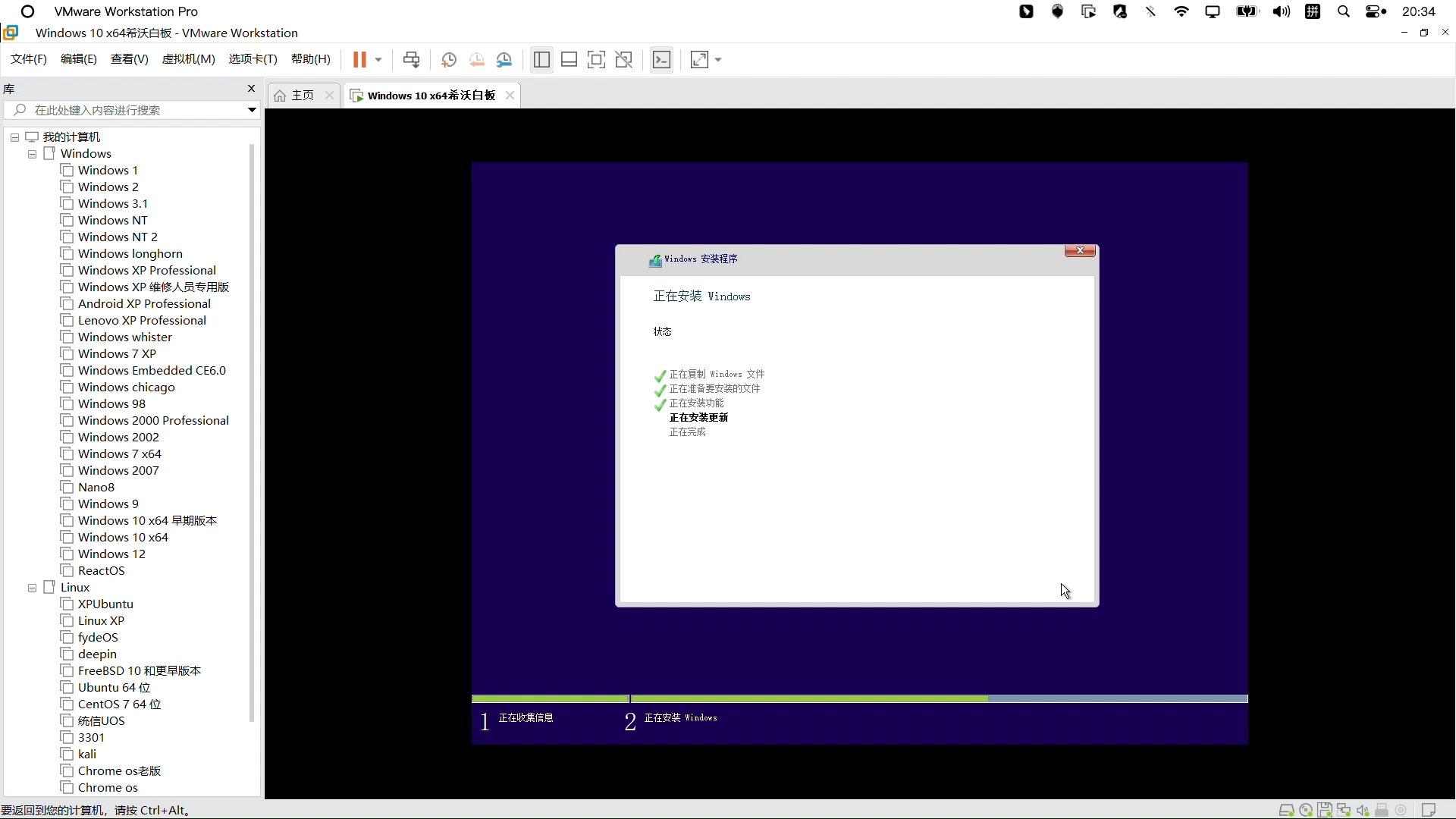Enter full screen mode

pyautogui.click(x=597, y=60)
